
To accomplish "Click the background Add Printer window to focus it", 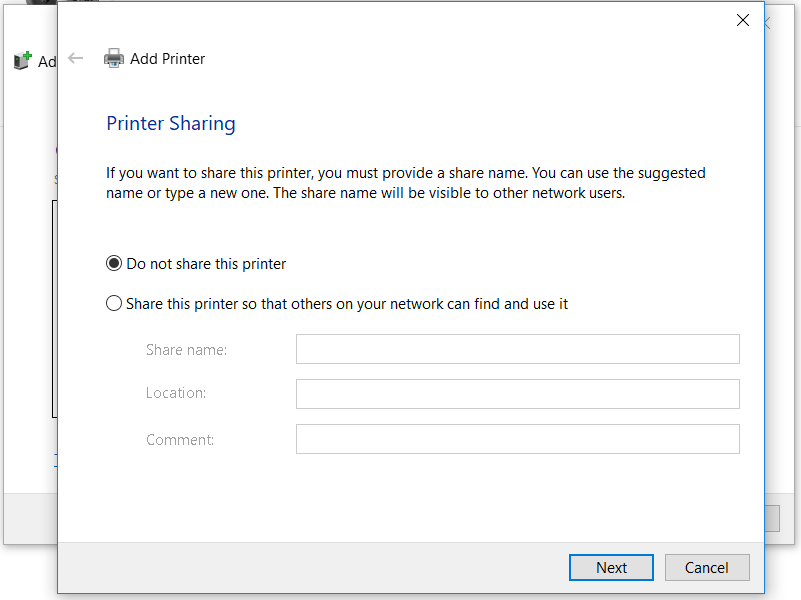I will pyautogui.click(x=30, y=300).
